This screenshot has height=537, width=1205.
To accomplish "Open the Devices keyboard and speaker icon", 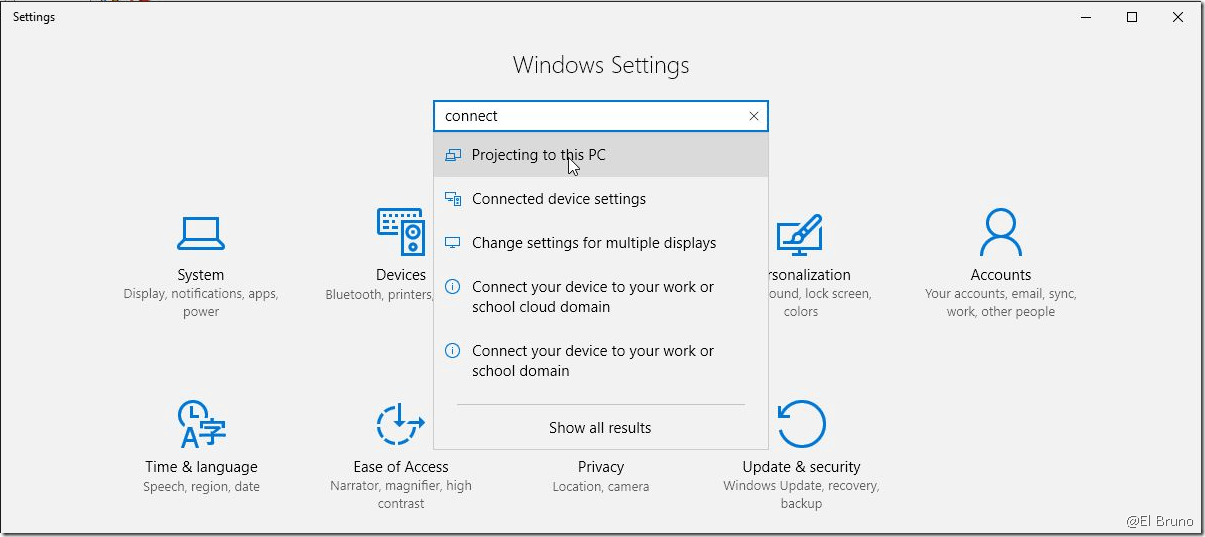I will pyautogui.click(x=401, y=233).
